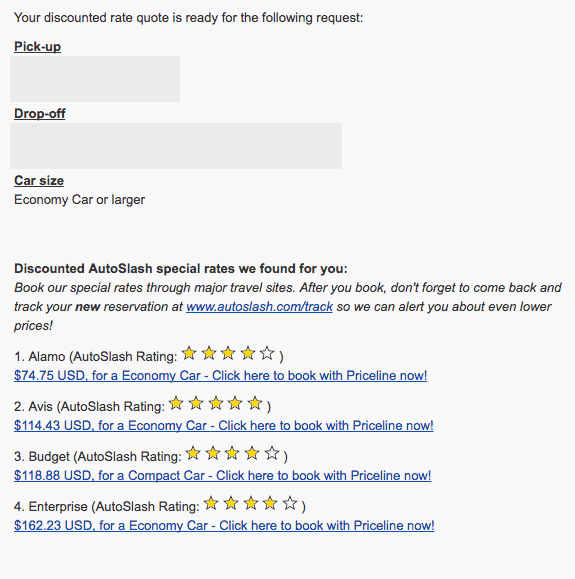Click the Pick-up heading
Viewport: 575px width, 579px height.
click(x=37, y=47)
